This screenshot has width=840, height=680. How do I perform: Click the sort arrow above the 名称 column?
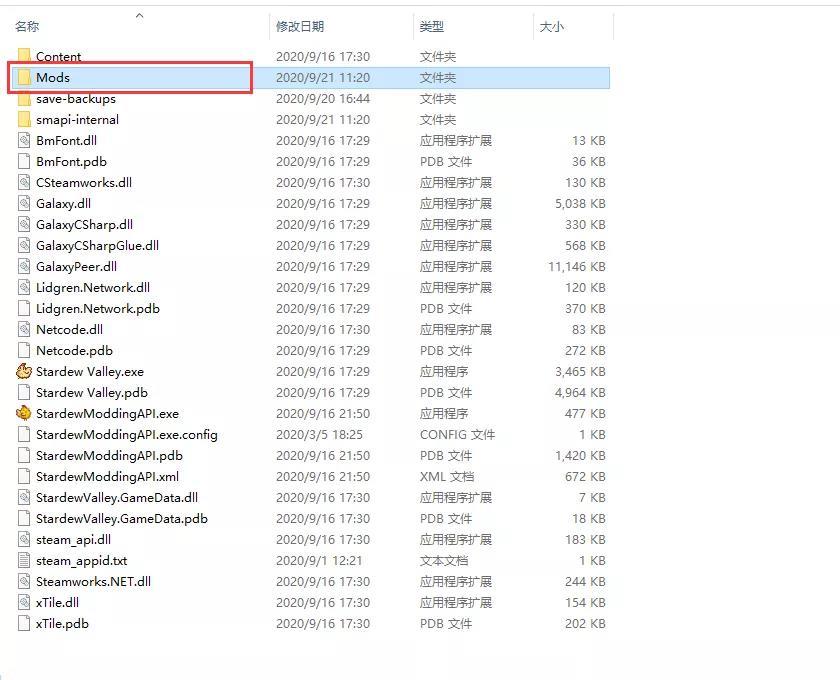(139, 16)
